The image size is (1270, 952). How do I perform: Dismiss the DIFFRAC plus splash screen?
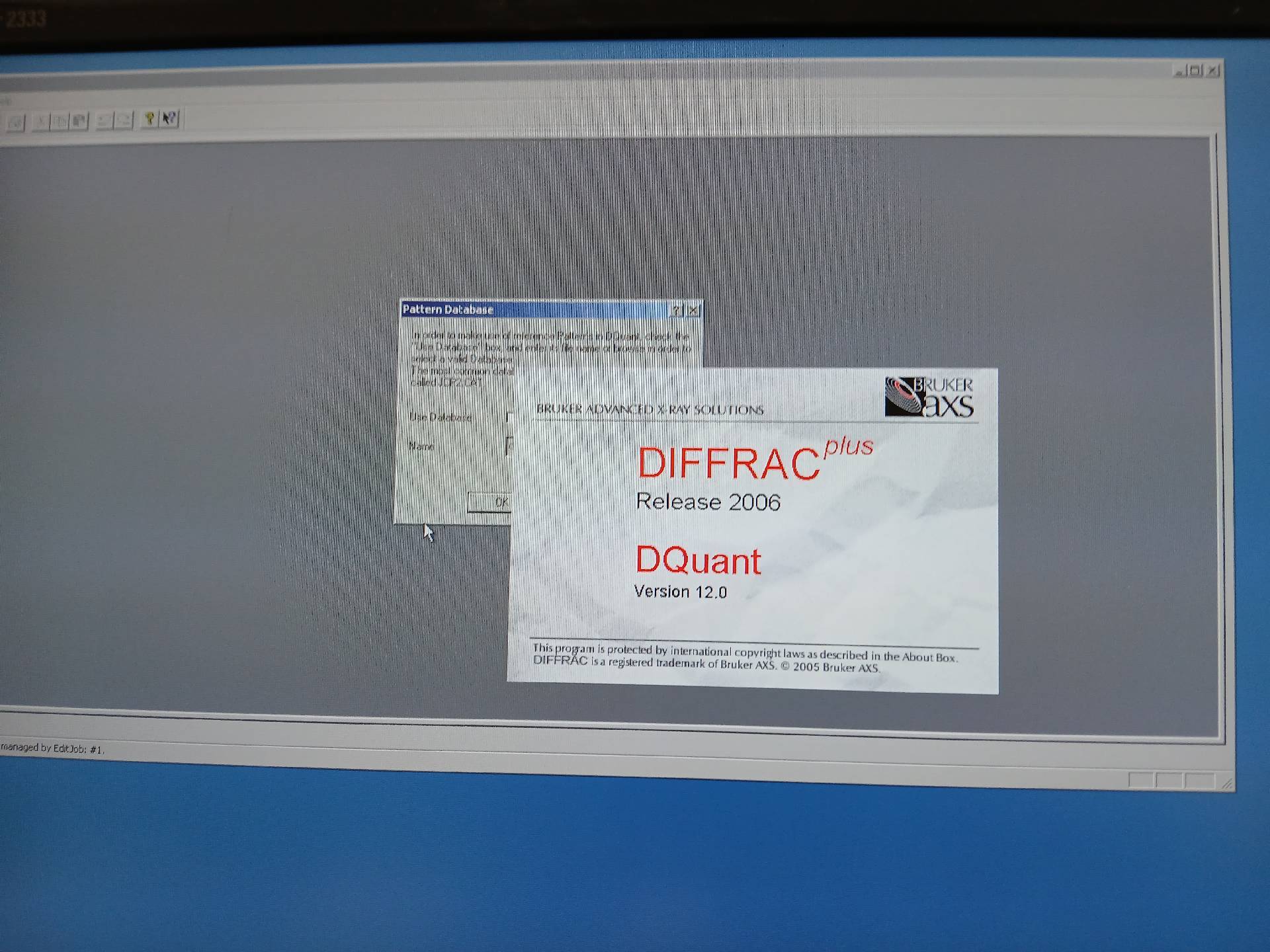(753, 531)
